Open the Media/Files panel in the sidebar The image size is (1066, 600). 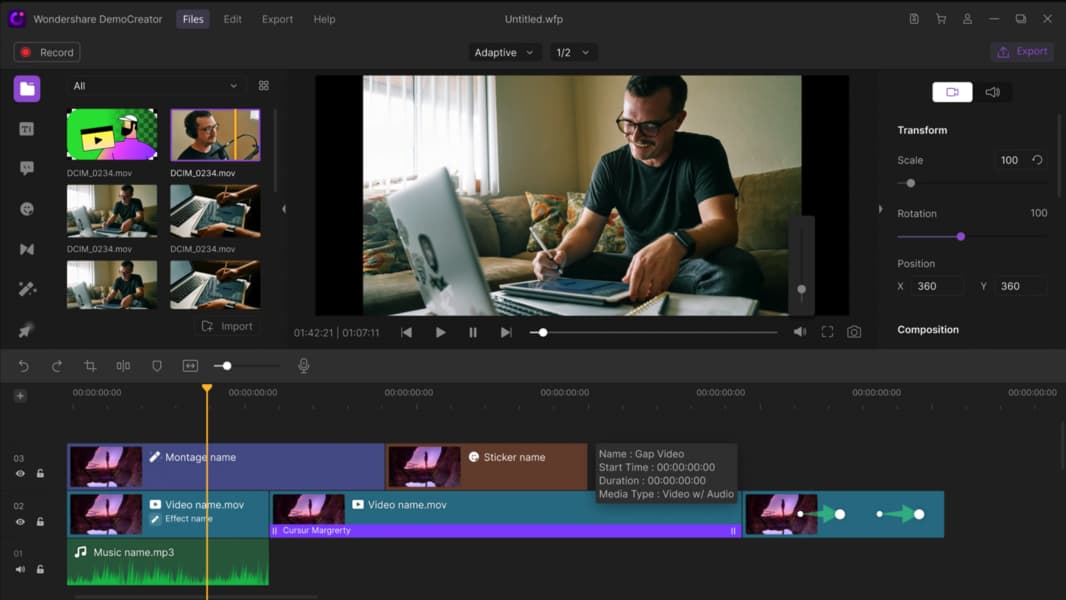tap(25, 88)
